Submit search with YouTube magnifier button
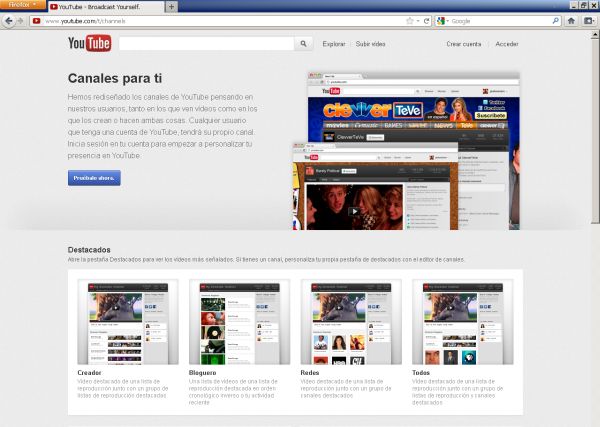Image resolution: width=600 pixels, height=427 pixels. click(x=303, y=44)
